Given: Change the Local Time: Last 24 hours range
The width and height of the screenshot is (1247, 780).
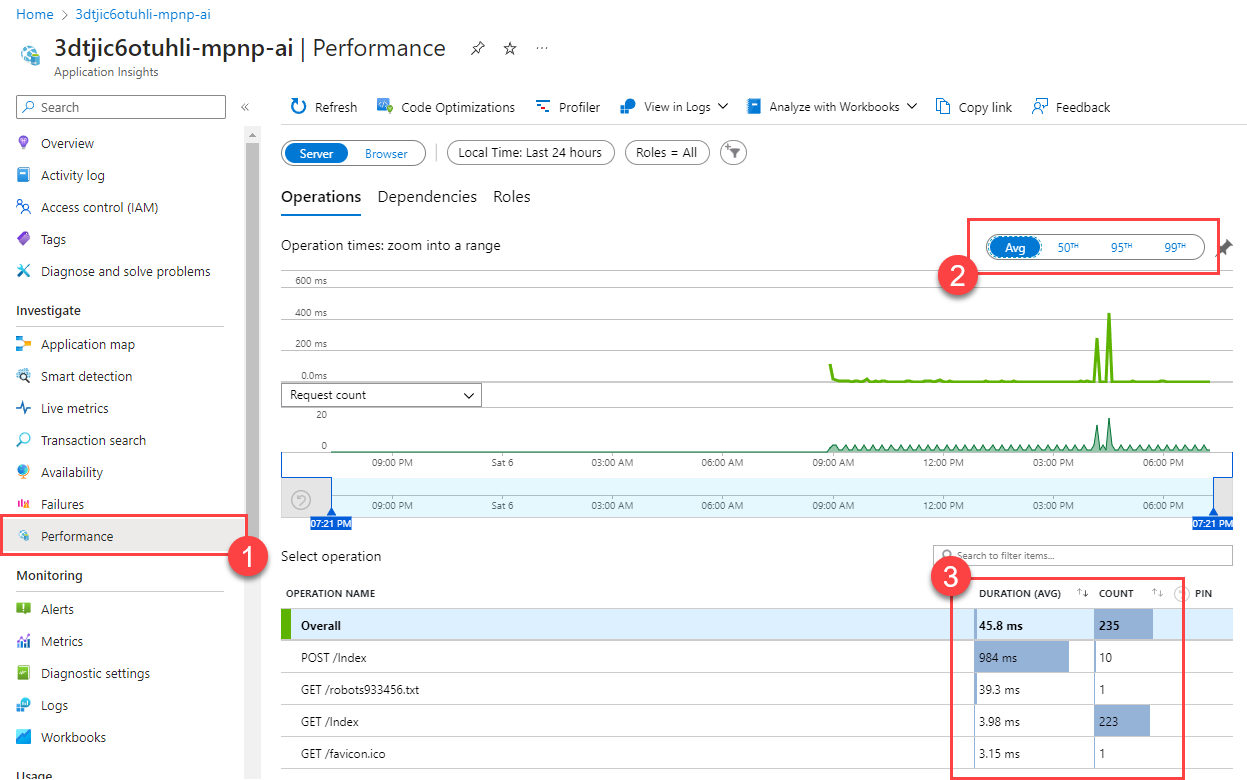Looking at the screenshot, I should tap(530, 153).
